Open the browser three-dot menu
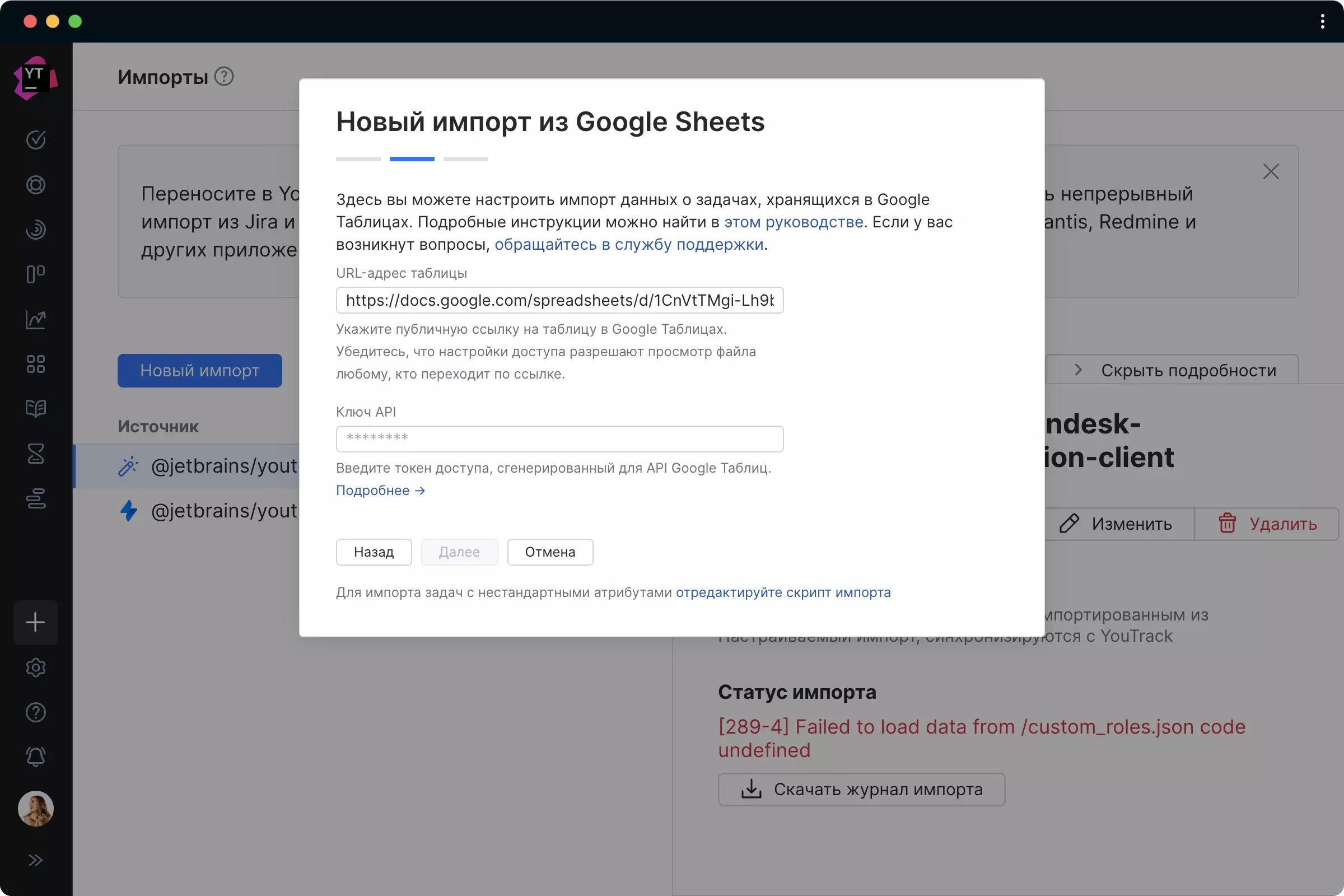 (x=1322, y=22)
